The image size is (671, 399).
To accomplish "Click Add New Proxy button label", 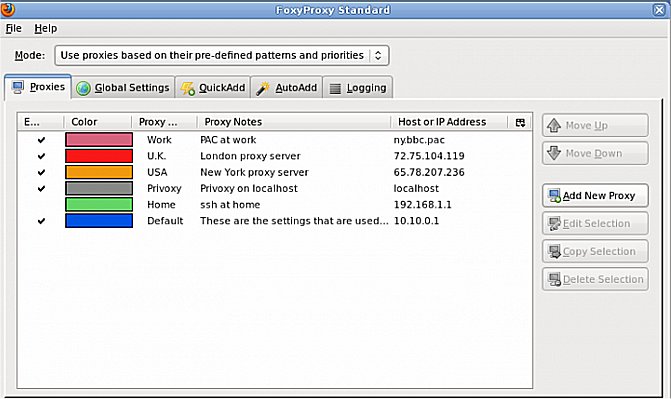I will point(599,196).
